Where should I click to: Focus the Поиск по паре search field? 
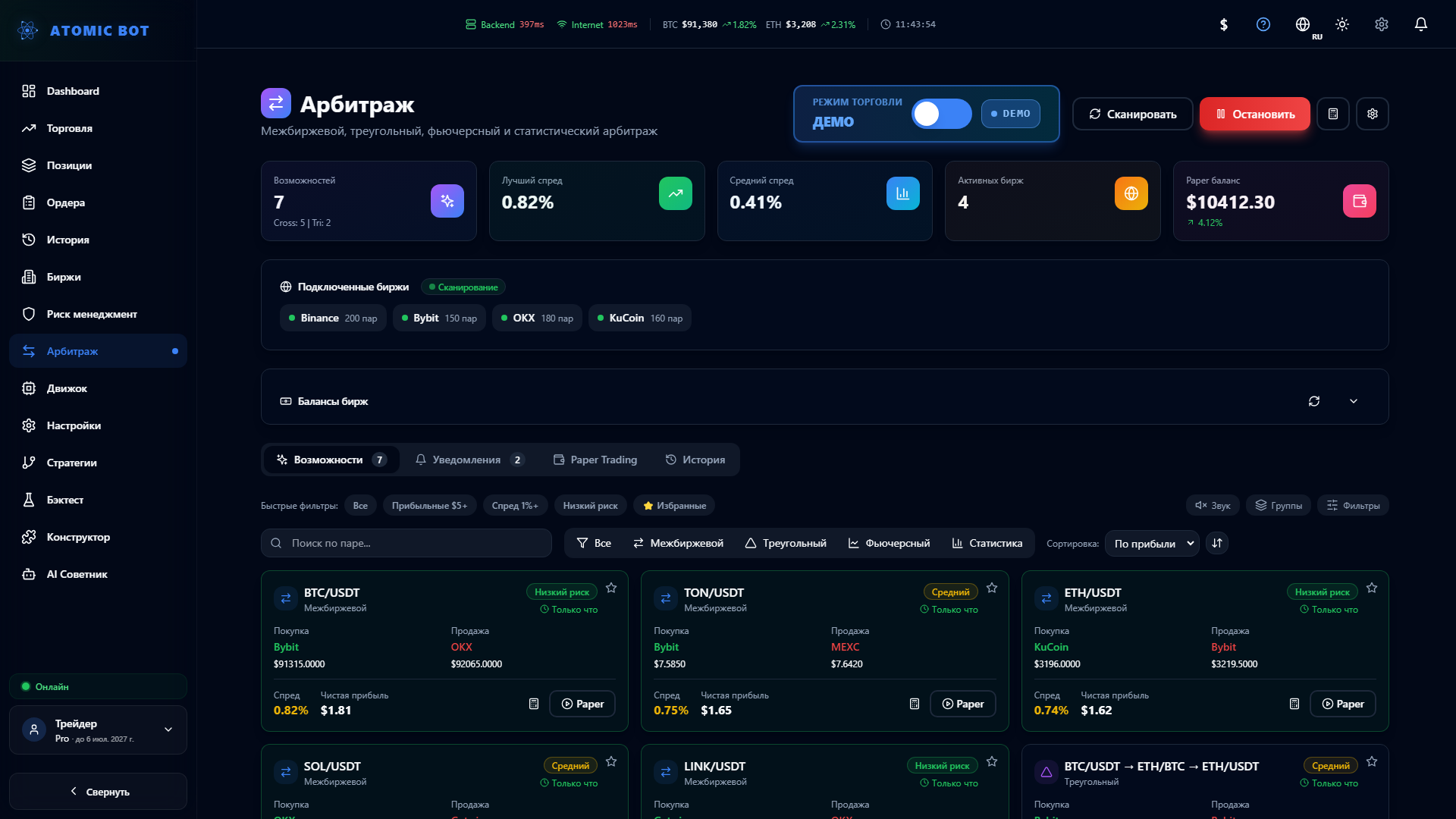coord(406,543)
